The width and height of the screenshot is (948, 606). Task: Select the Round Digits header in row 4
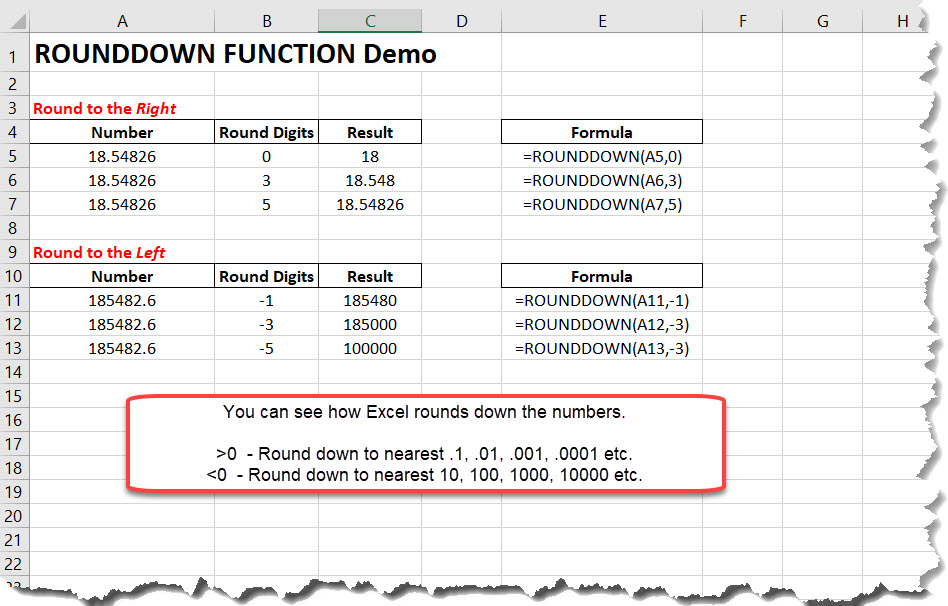pyautogui.click(x=267, y=132)
